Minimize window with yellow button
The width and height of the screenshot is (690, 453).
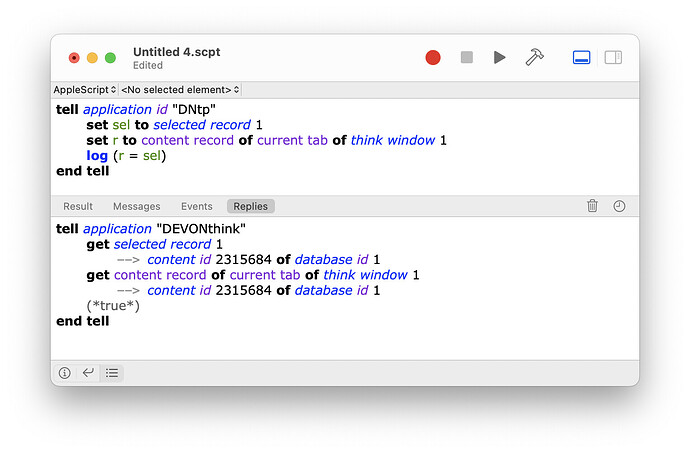click(92, 58)
